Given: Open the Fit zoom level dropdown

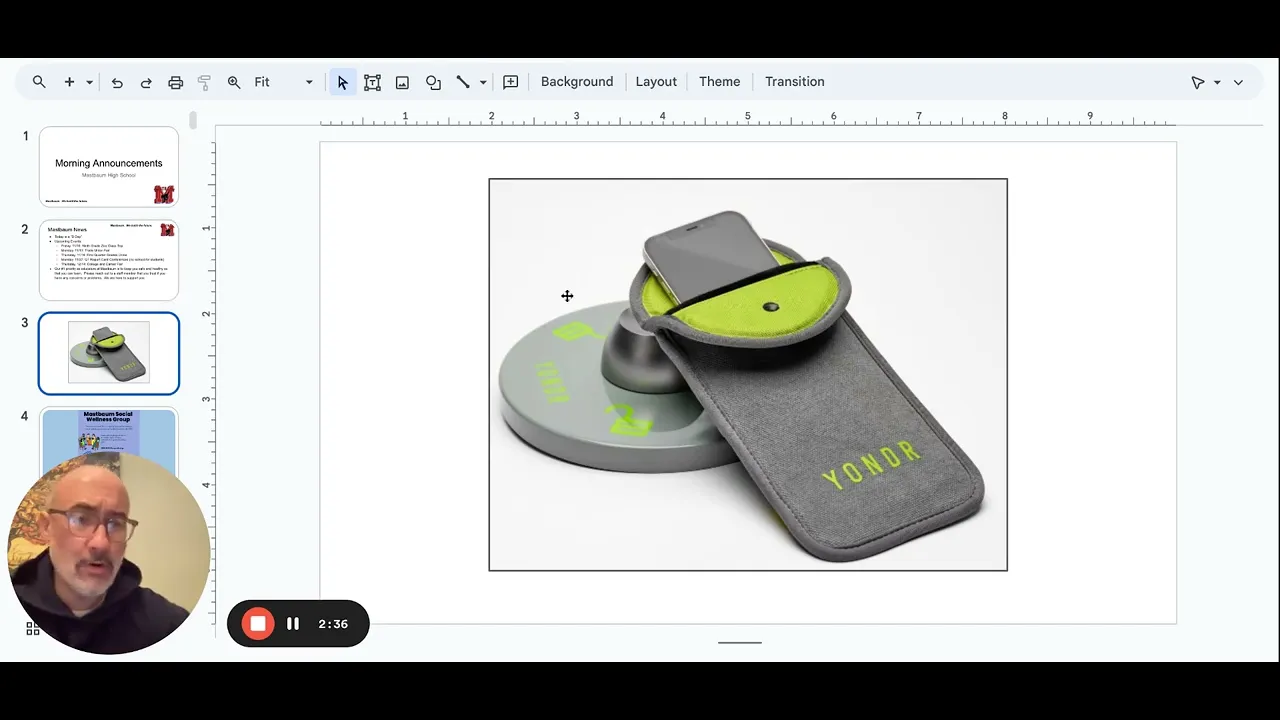Looking at the screenshot, I should point(284,82).
